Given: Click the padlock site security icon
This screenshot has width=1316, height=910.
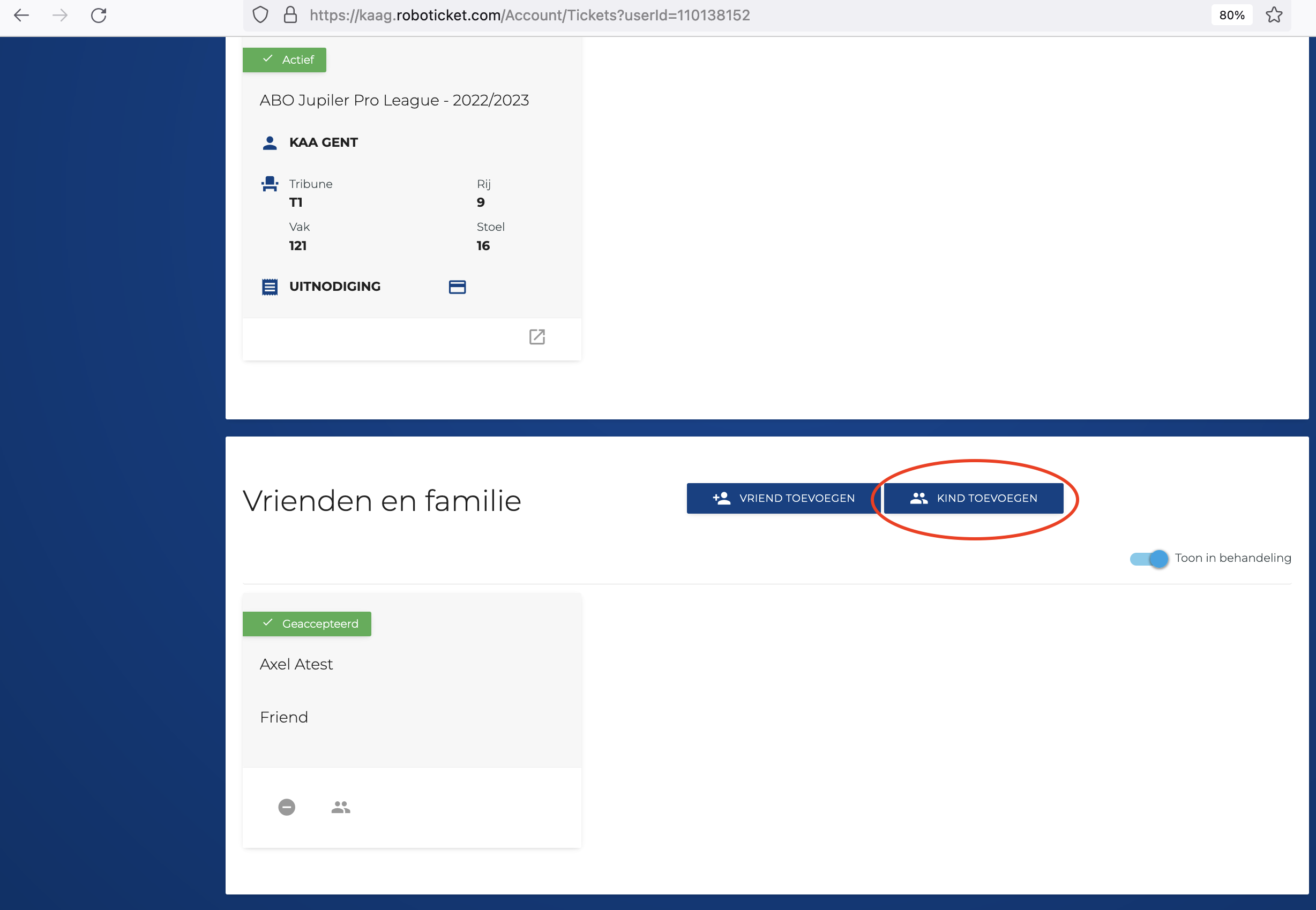Looking at the screenshot, I should (x=290, y=15).
